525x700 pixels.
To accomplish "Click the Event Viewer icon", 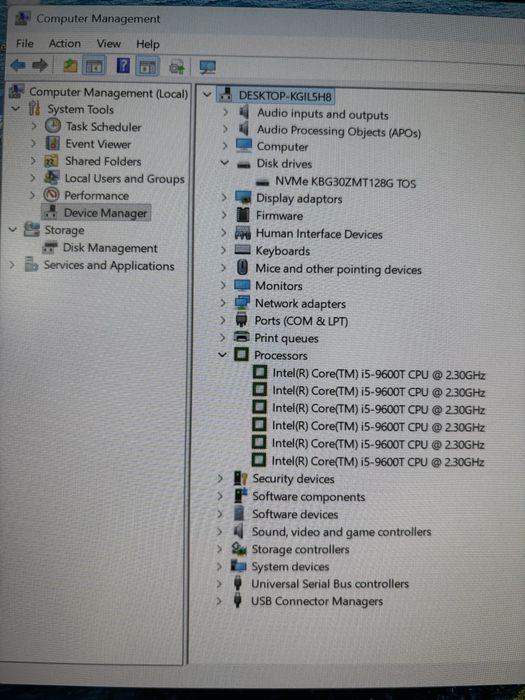I will pyautogui.click(x=53, y=144).
